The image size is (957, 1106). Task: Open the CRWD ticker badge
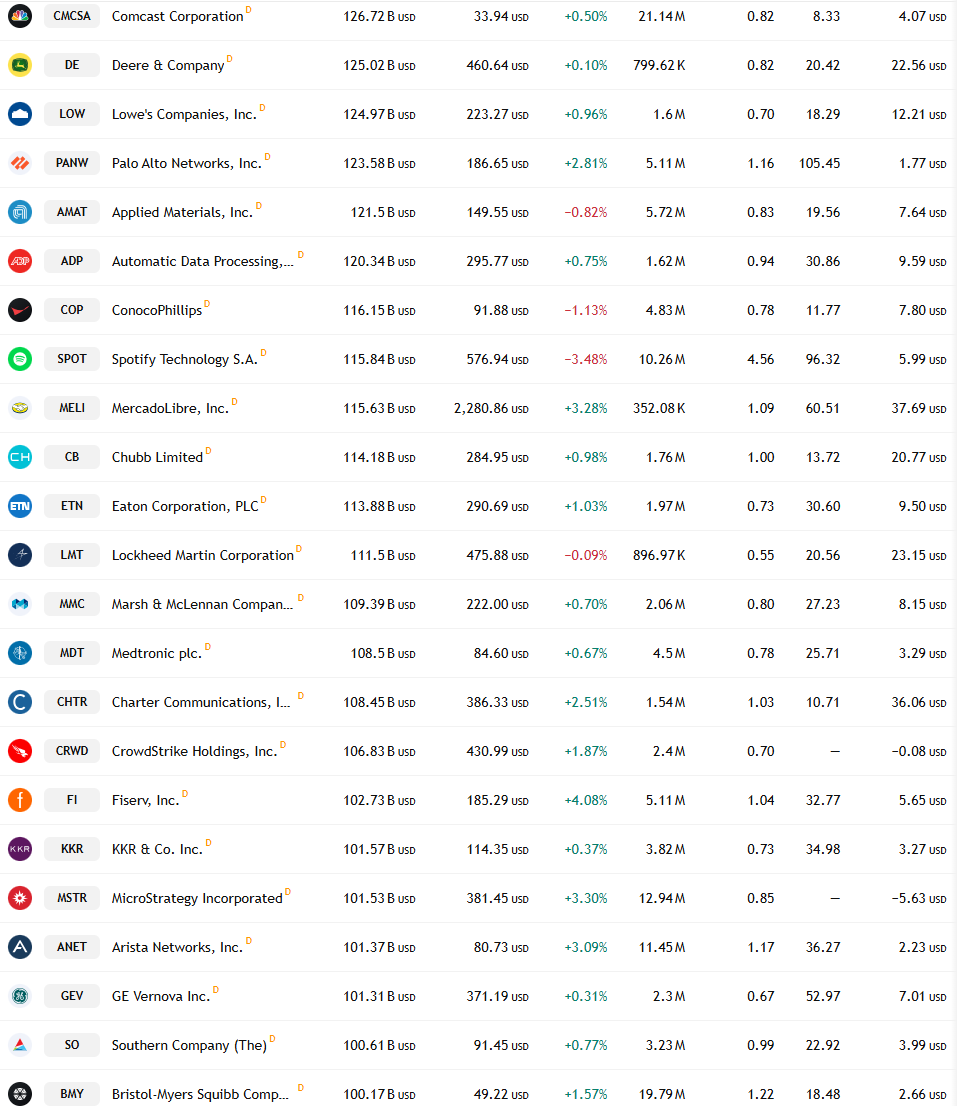(x=72, y=751)
